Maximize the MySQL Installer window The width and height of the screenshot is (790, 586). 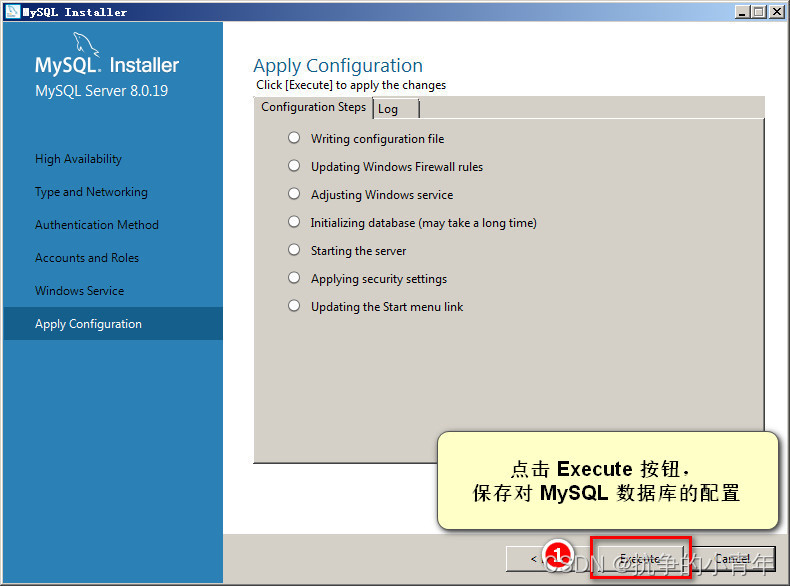(x=758, y=12)
